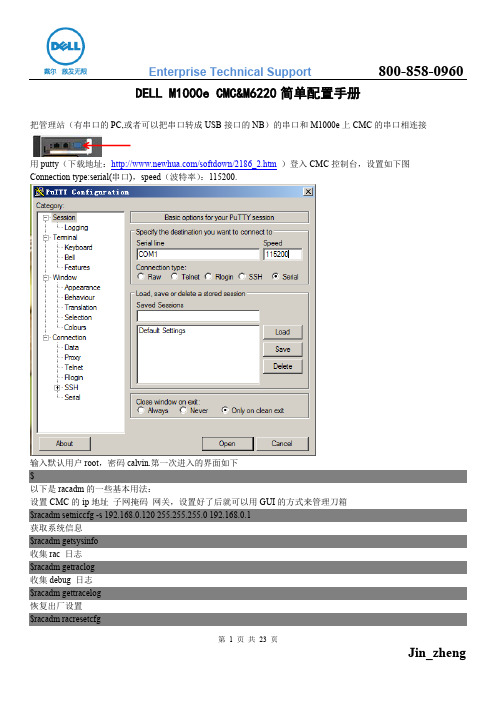The width and height of the screenshot is (496, 702).
Task: Click the Load button
Action: pyautogui.click(x=282, y=332)
